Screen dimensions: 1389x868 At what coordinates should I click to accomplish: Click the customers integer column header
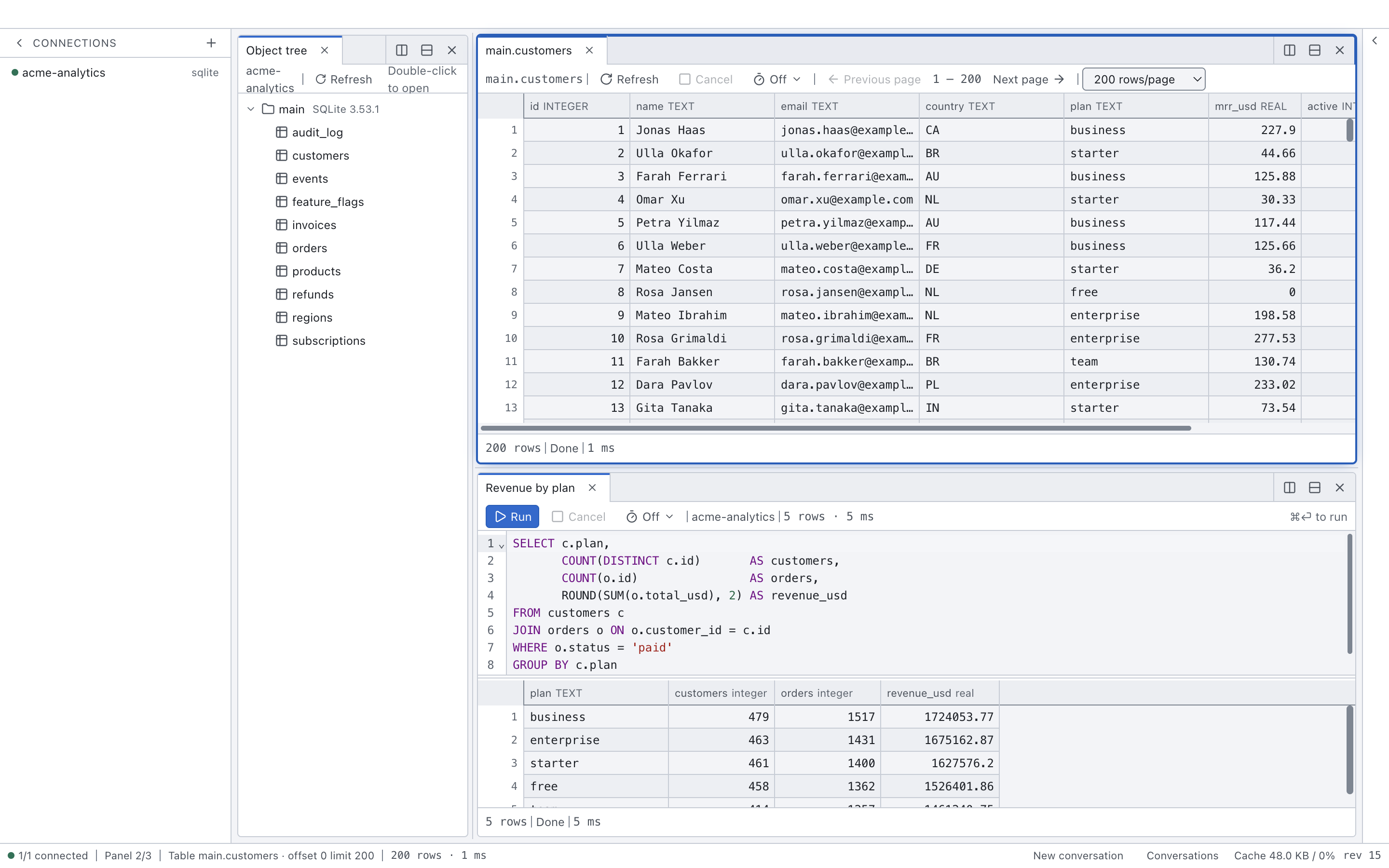tap(721, 693)
